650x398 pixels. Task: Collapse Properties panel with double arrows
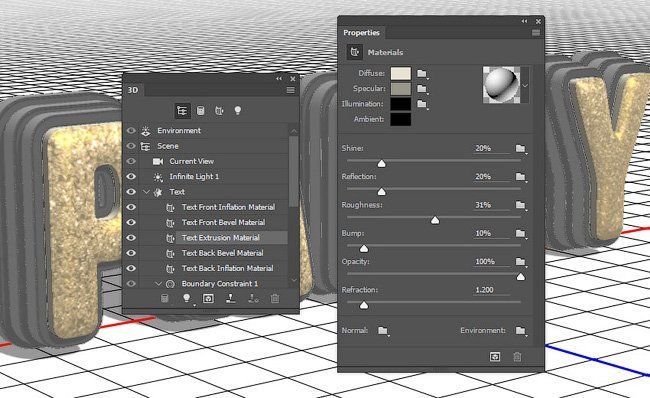pyautogui.click(x=524, y=21)
